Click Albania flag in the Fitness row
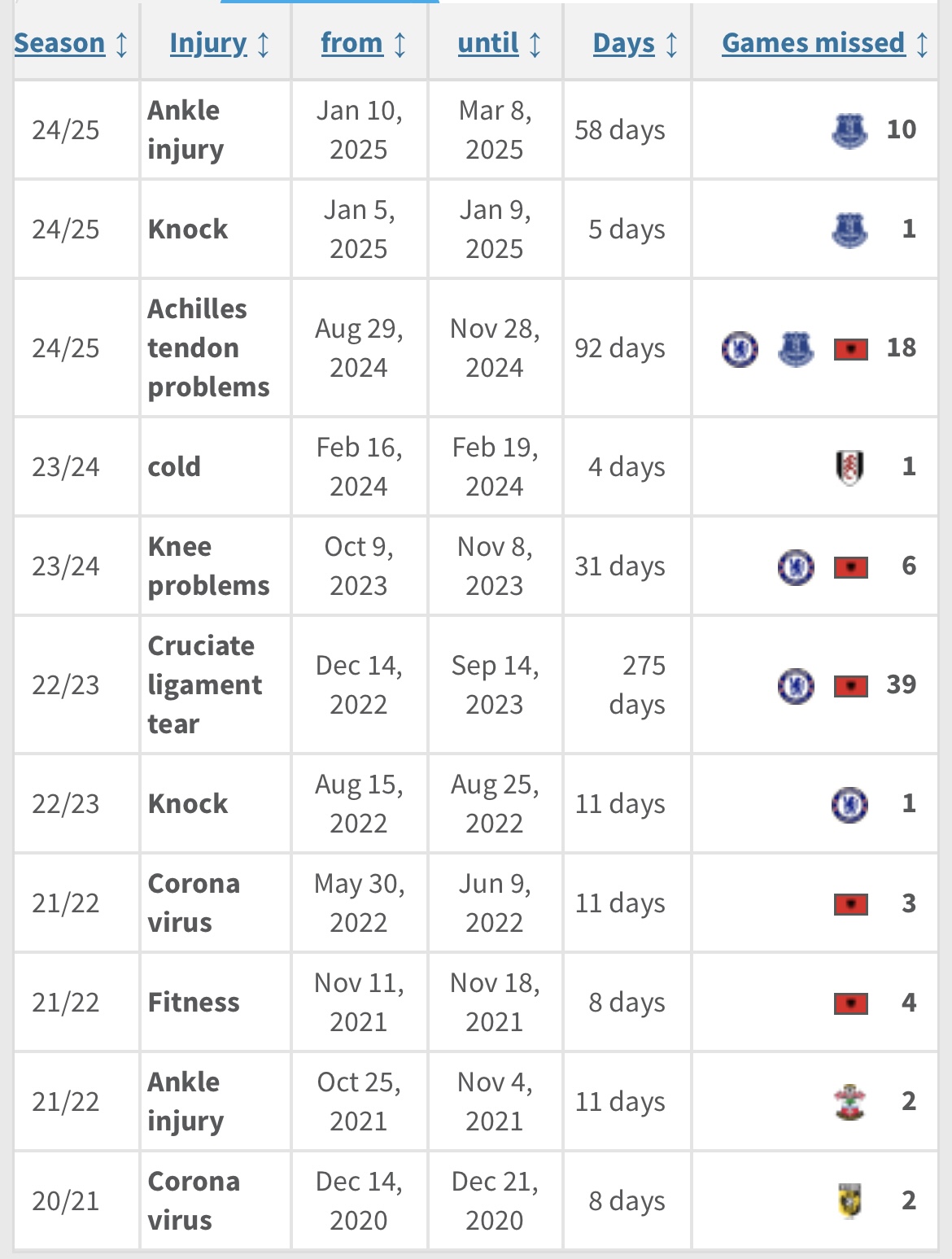The width and height of the screenshot is (952, 1259). click(x=850, y=1003)
